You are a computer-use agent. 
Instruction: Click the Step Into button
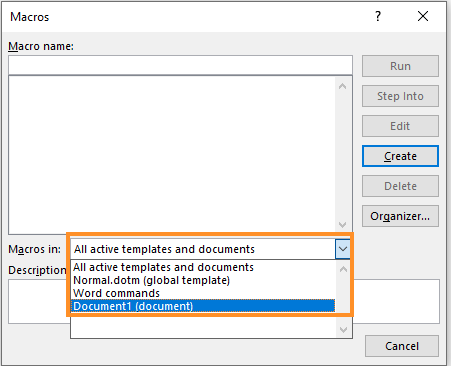tap(400, 96)
